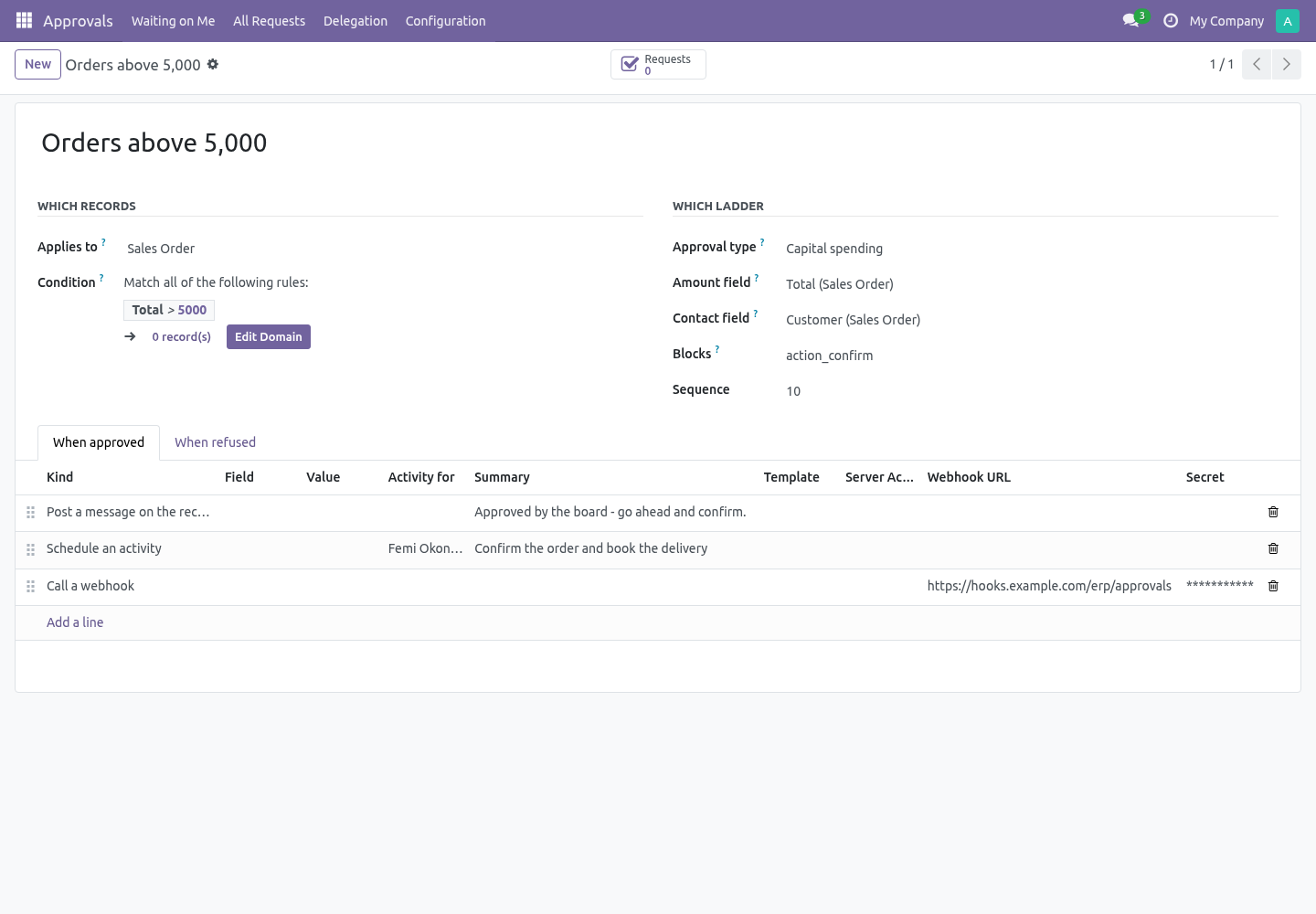Click the gear actions icon beside the title

tap(213, 64)
